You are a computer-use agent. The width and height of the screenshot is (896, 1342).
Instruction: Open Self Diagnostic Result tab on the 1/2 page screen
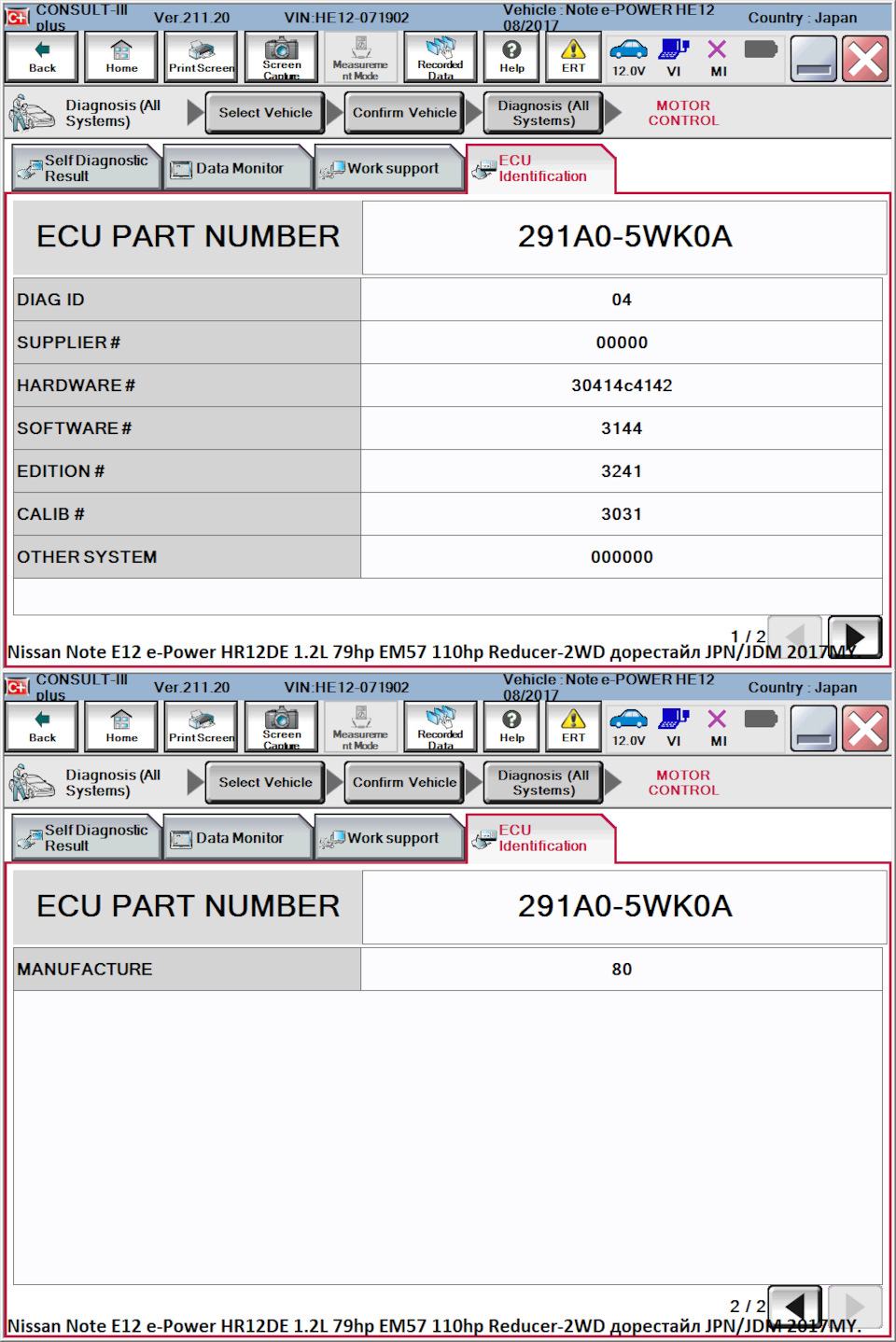[x=87, y=168]
